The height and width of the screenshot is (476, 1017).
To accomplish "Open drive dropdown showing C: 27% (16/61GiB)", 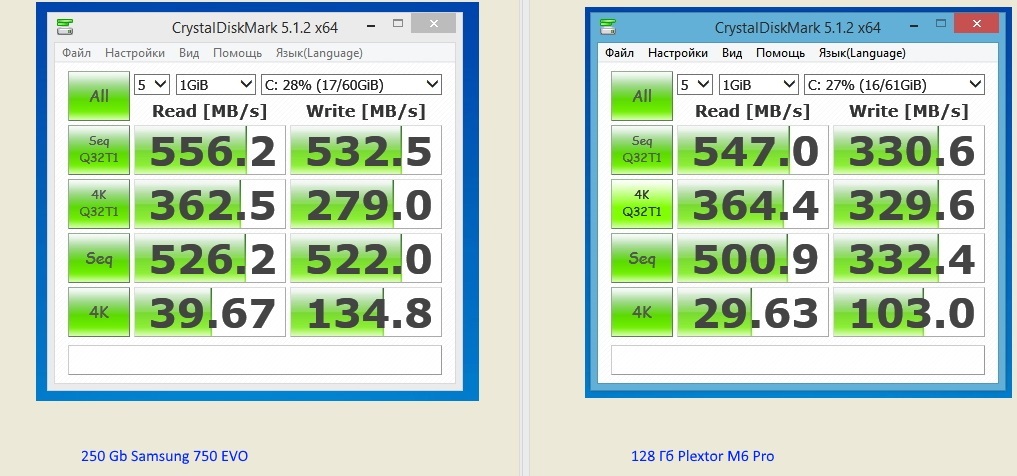I will point(894,84).
